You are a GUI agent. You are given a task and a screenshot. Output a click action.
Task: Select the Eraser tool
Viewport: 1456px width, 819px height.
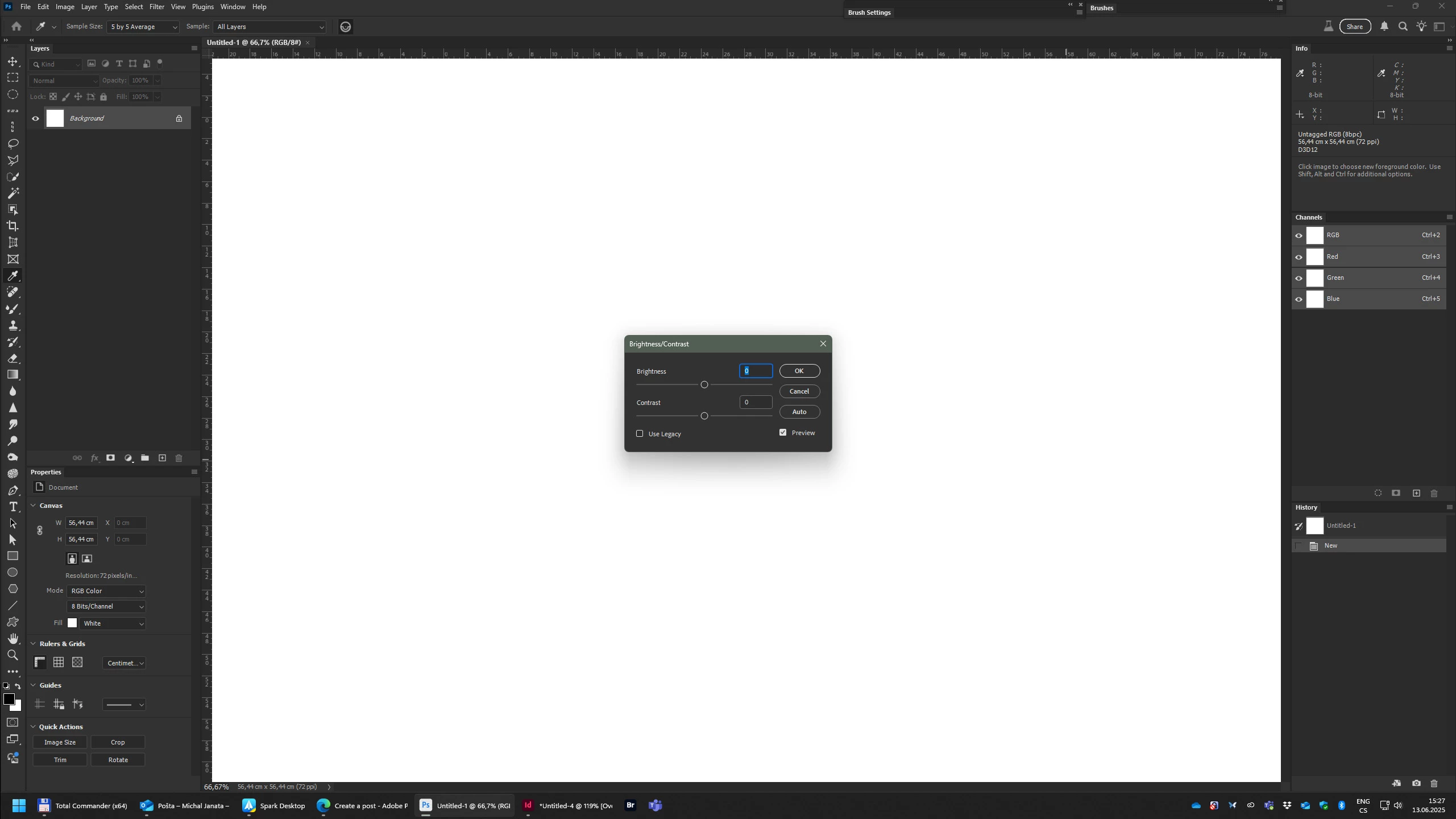click(13, 358)
